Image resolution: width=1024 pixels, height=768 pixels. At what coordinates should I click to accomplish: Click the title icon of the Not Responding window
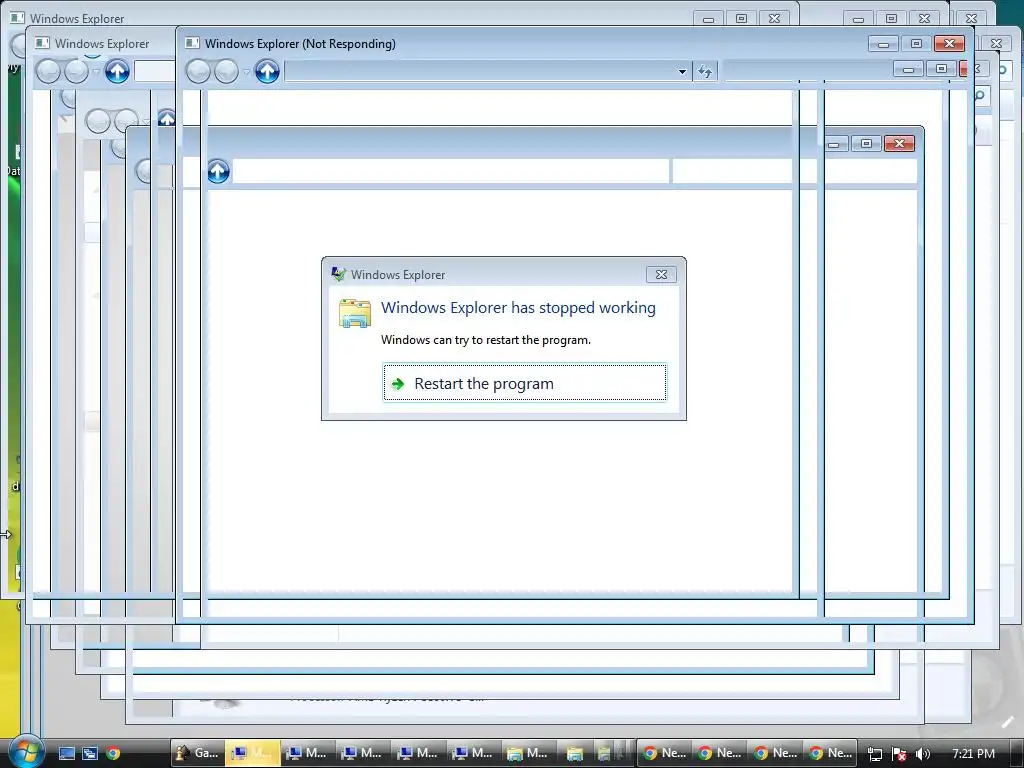(x=192, y=43)
